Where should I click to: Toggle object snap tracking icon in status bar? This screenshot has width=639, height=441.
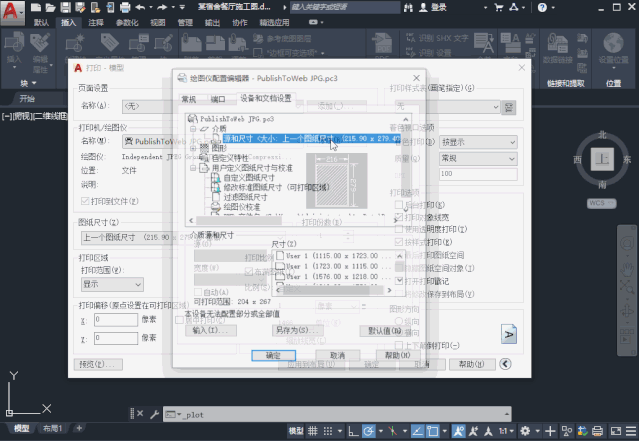point(417,431)
